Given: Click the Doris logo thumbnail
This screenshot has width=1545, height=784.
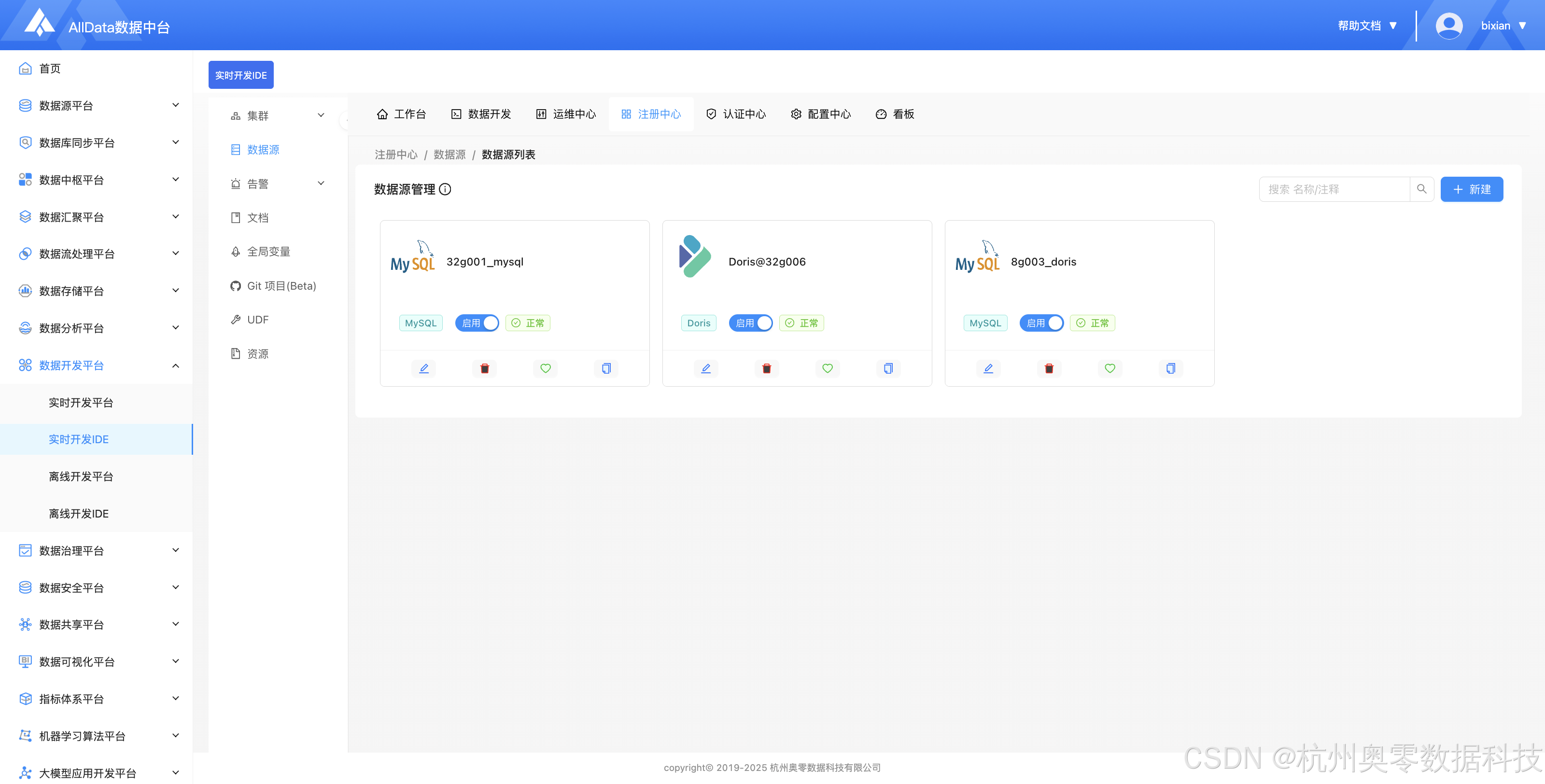Looking at the screenshot, I should [x=695, y=256].
